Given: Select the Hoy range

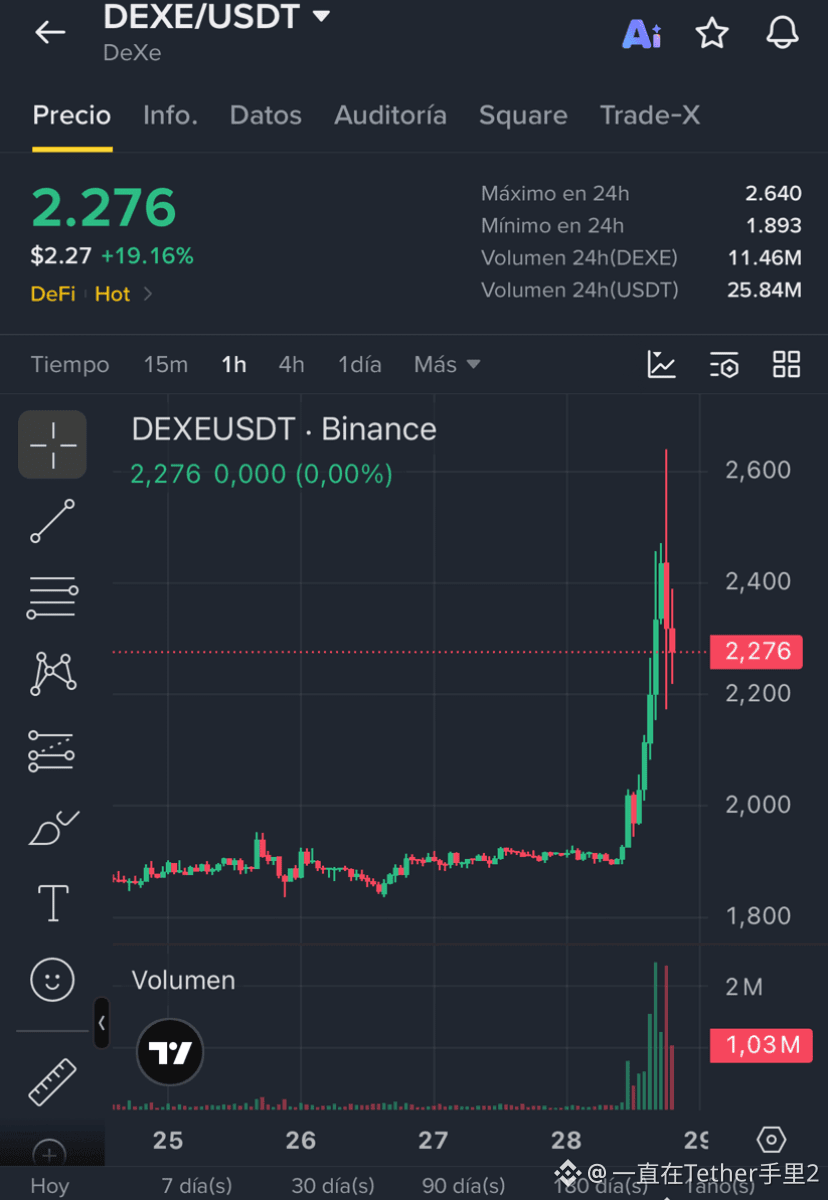Looking at the screenshot, I should [x=50, y=1186].
